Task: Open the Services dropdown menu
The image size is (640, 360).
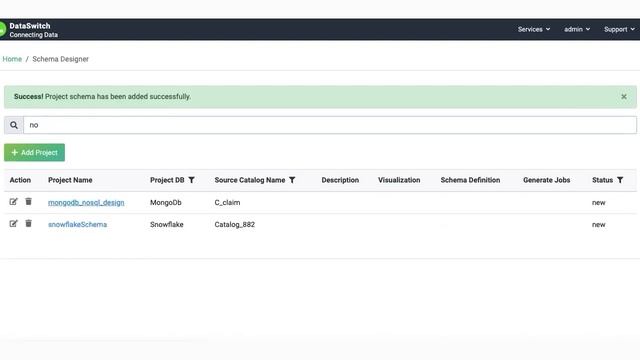Action: click(x=534, y=29)
